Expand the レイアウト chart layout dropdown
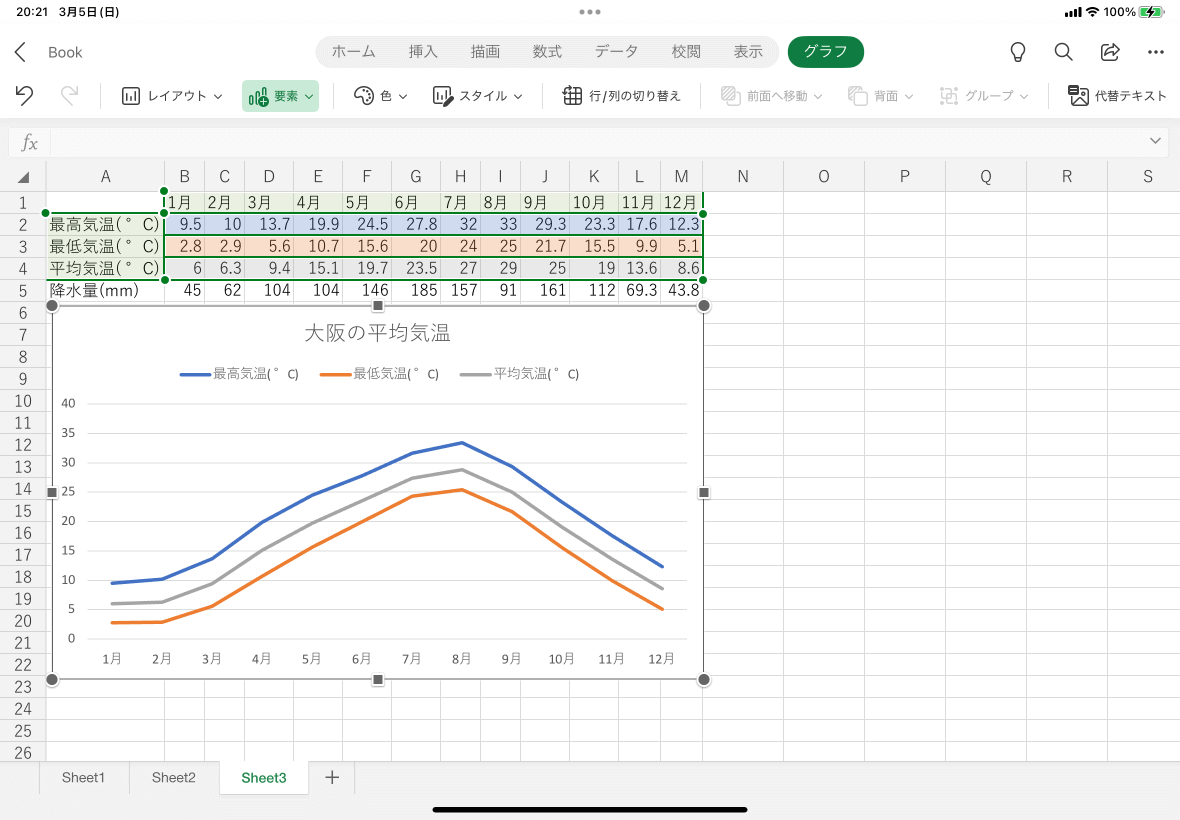Viewport: 1180px width, 820px height. (172, 96)
